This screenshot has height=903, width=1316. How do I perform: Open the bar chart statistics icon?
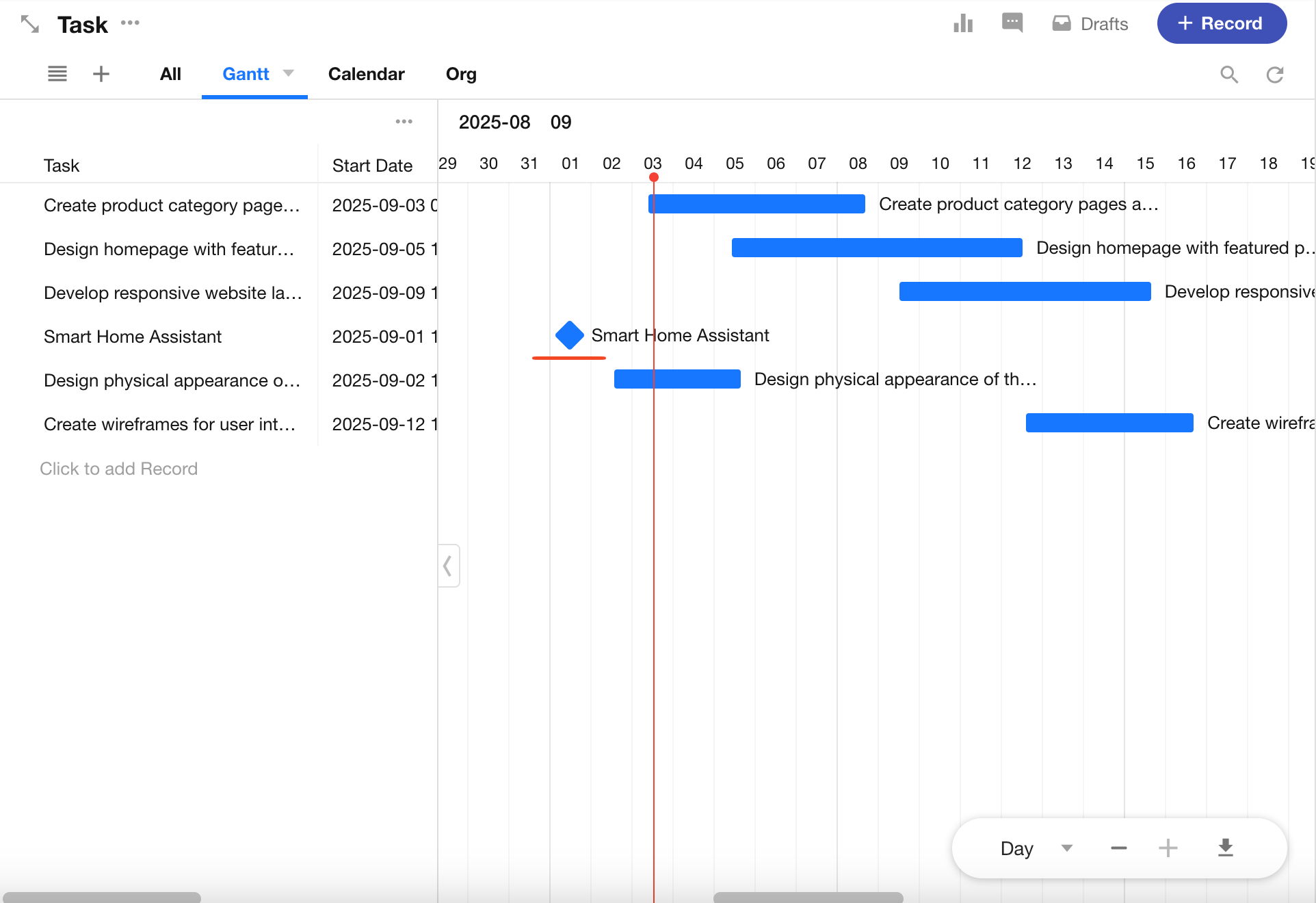963,24
